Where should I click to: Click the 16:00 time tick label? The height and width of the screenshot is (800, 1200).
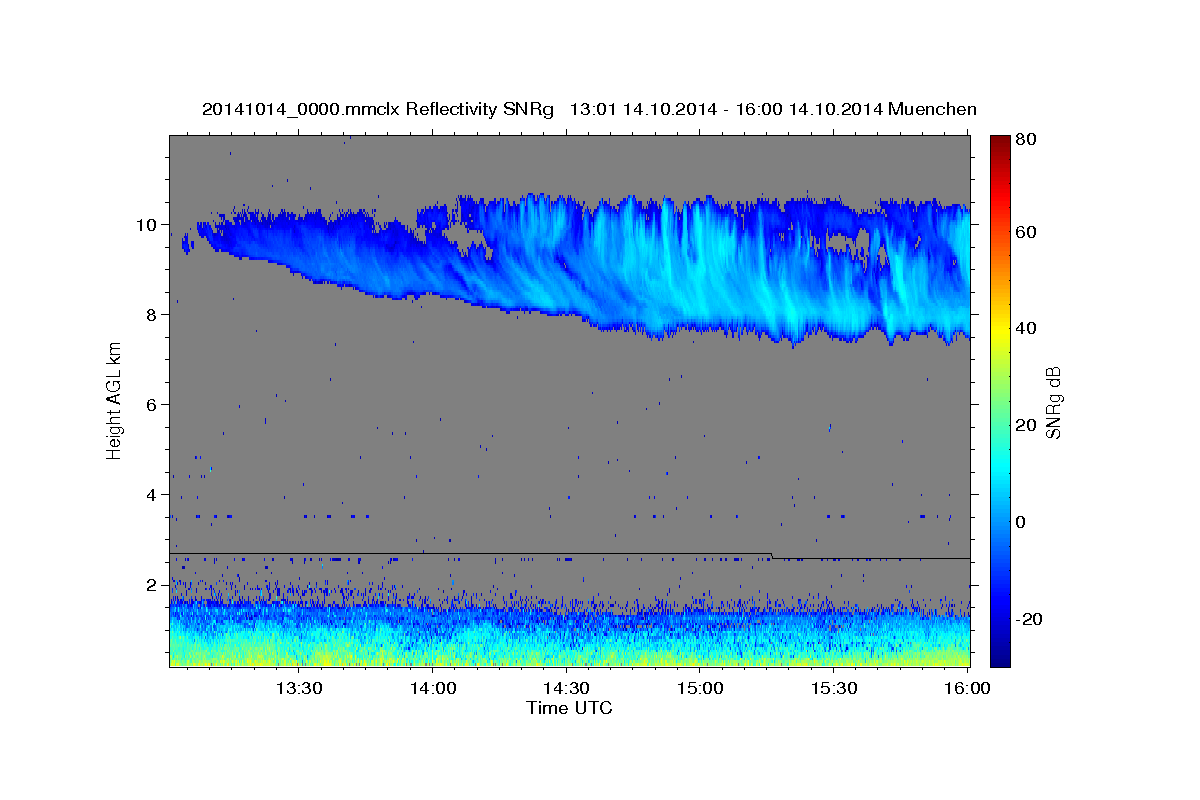pyautogui.click(x=967, y=689)
